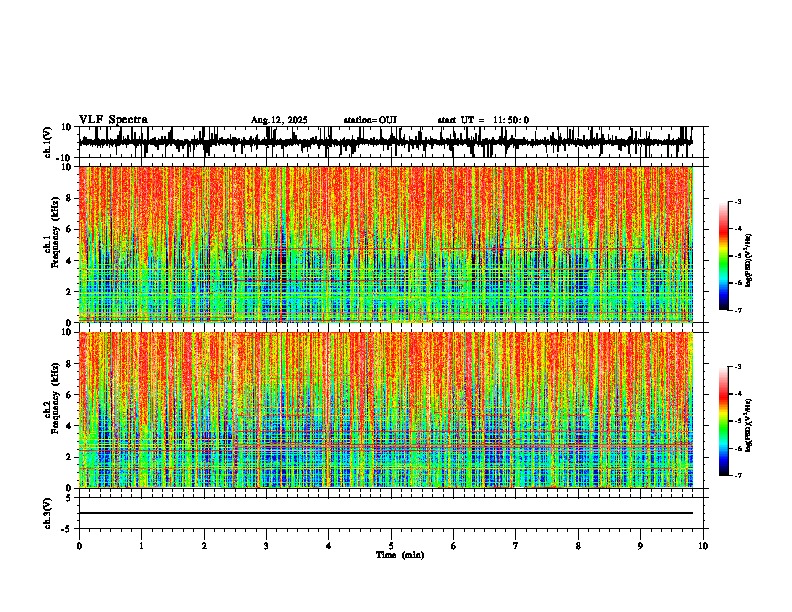Click the "station=OUI" header label
Screen dimensions: 792x612
pos(370,120)
